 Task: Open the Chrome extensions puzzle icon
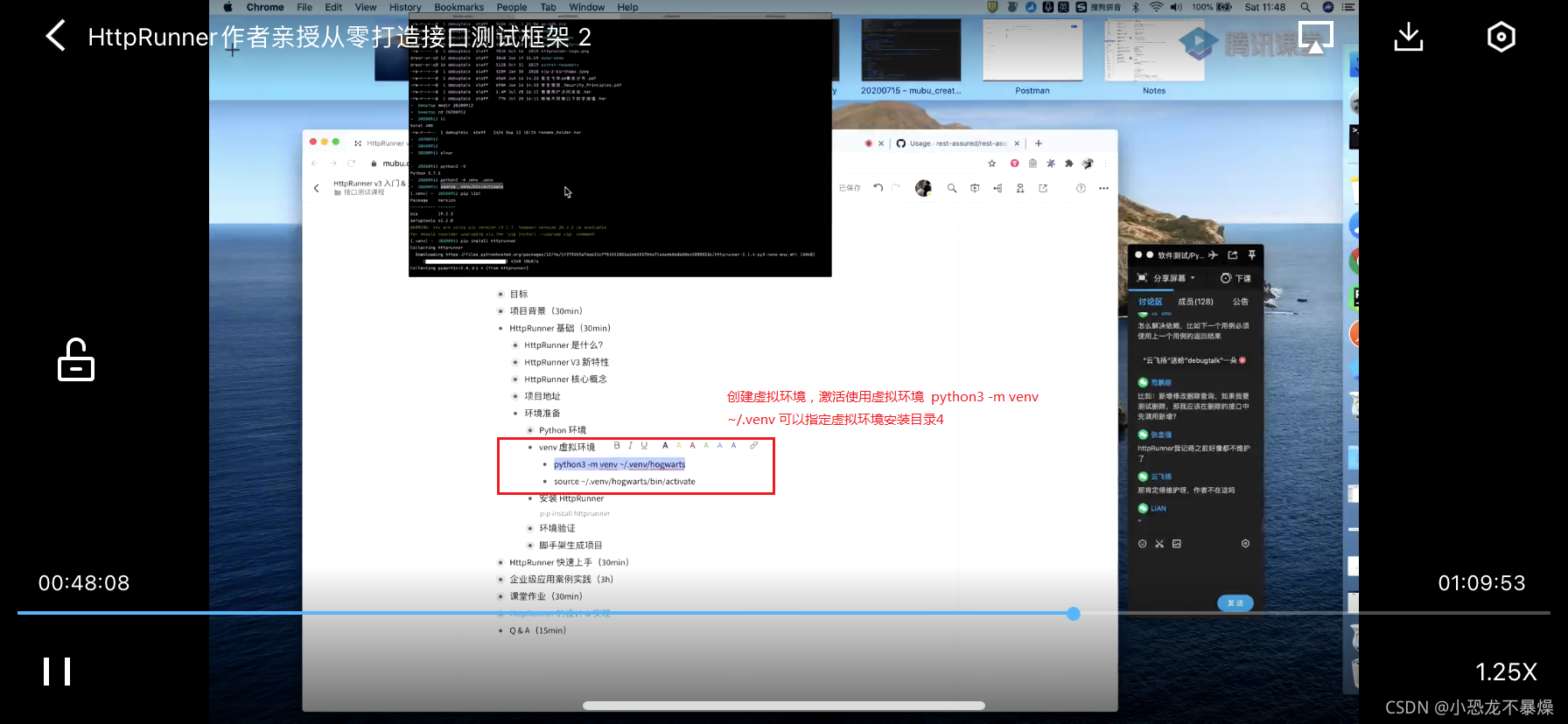[x=1069, y=164]
